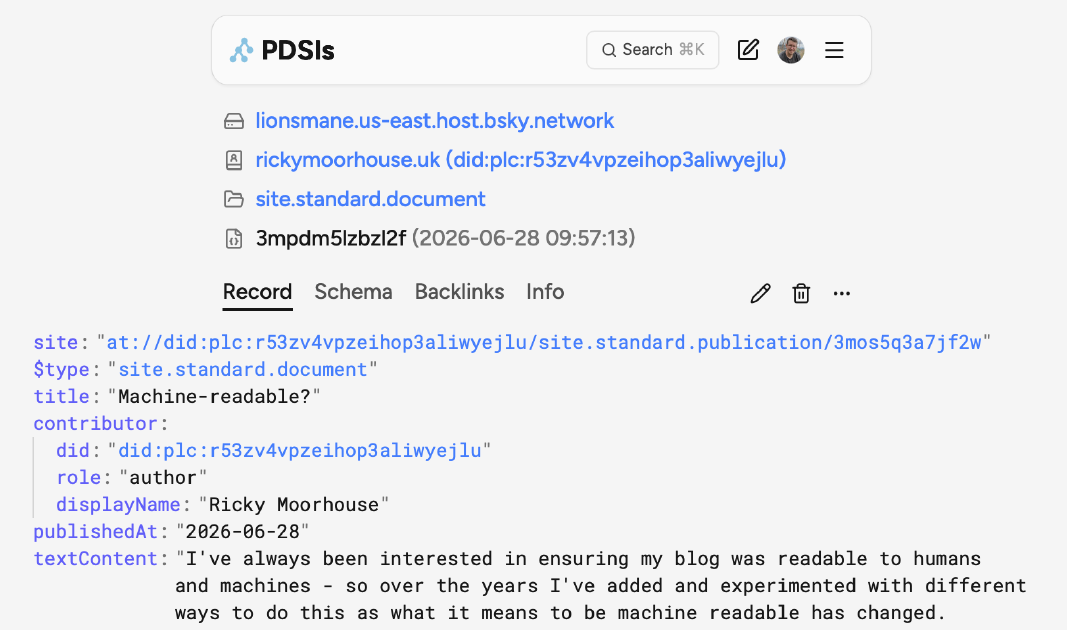
Task: Click the PDSls logo icon
Action: click(x=241, y=50)
